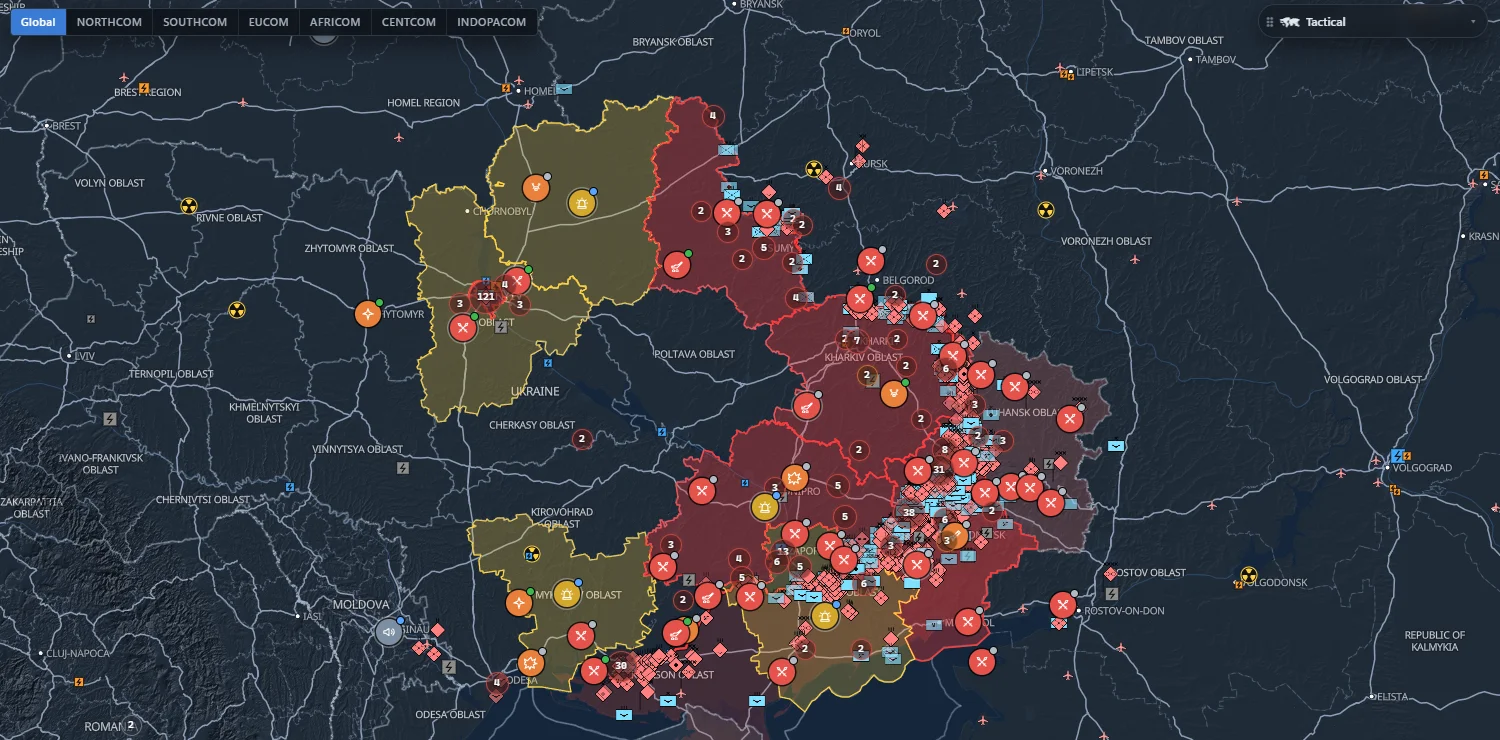The height and width of the screenshot is (740, 1500).
Task: Select the radiation icon below Zhytomyr Oblast label
Action: tap(237, 311)
